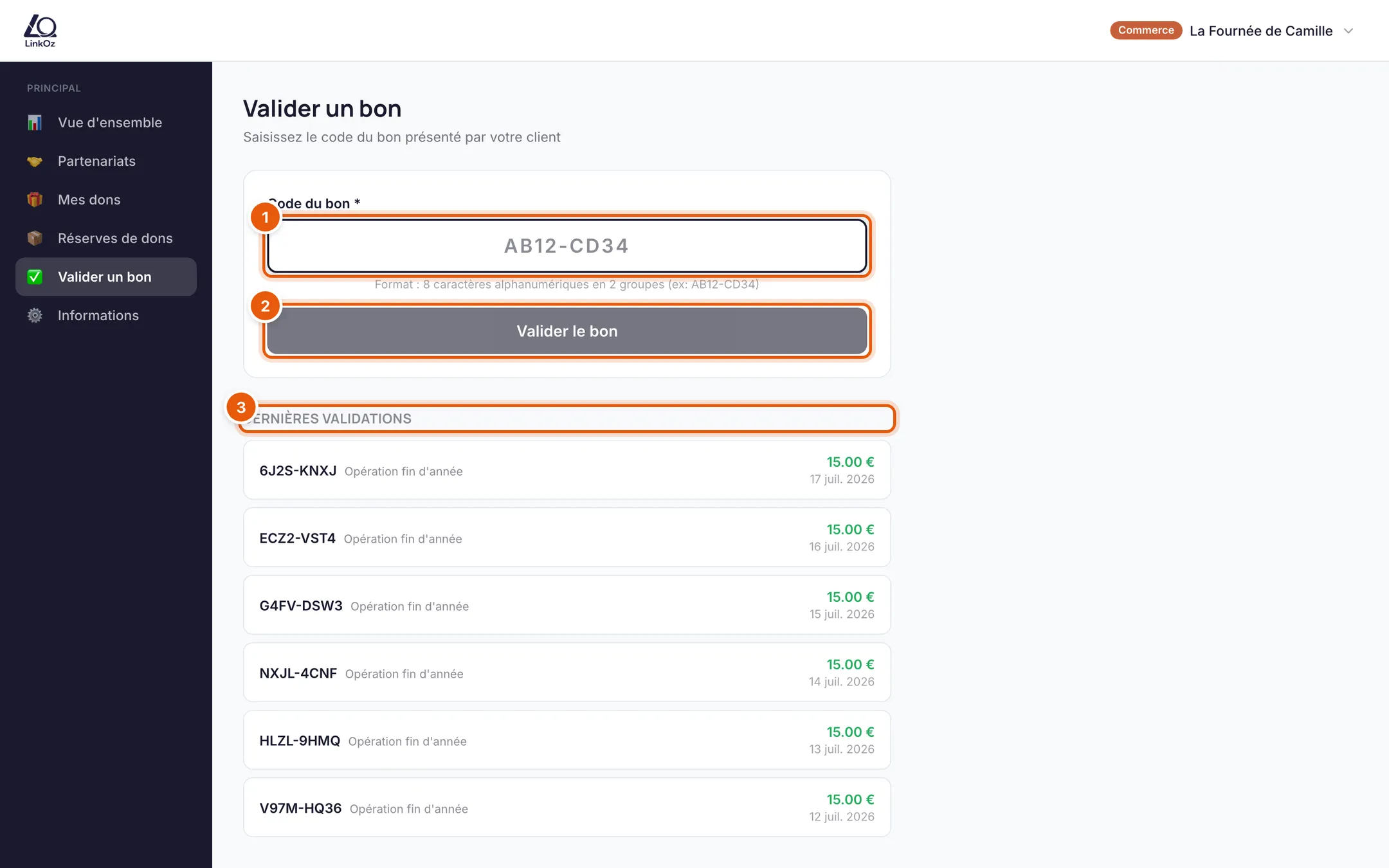Select the NXJL-4CNF validation row

(567, 673)
